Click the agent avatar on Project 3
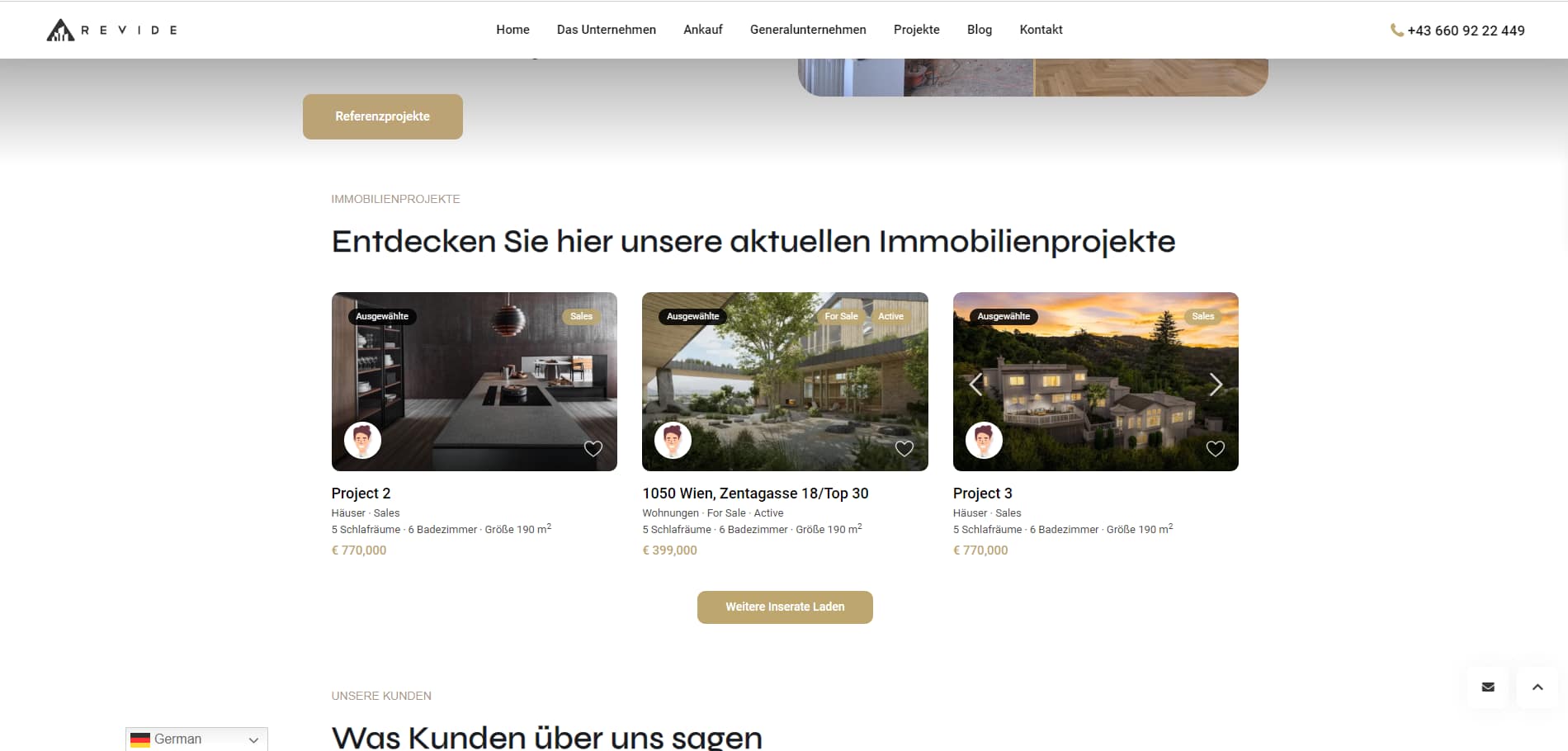Screen dimensions: 1568x751 click(984, 440)
